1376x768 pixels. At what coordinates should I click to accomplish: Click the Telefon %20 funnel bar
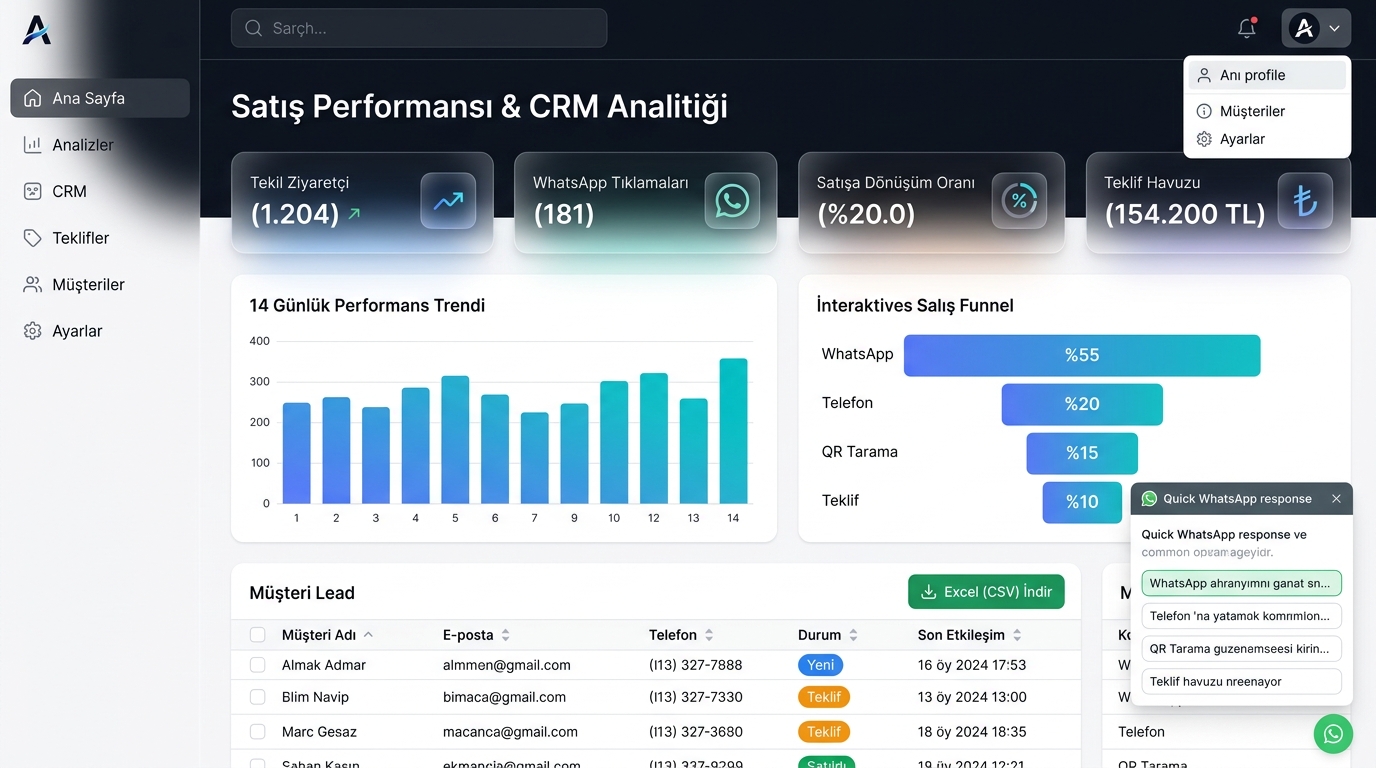pyautogui.click(x=1082, y=404)
